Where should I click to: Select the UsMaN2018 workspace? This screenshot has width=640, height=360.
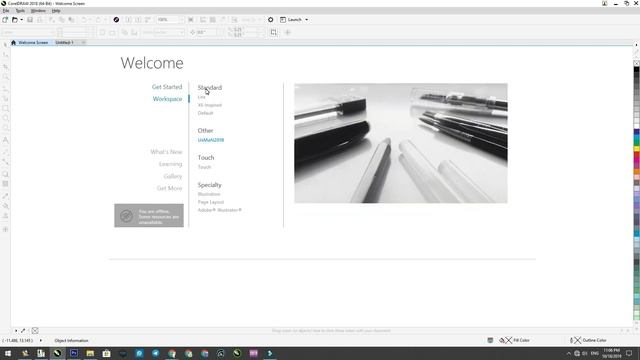[x=211, y=140]
